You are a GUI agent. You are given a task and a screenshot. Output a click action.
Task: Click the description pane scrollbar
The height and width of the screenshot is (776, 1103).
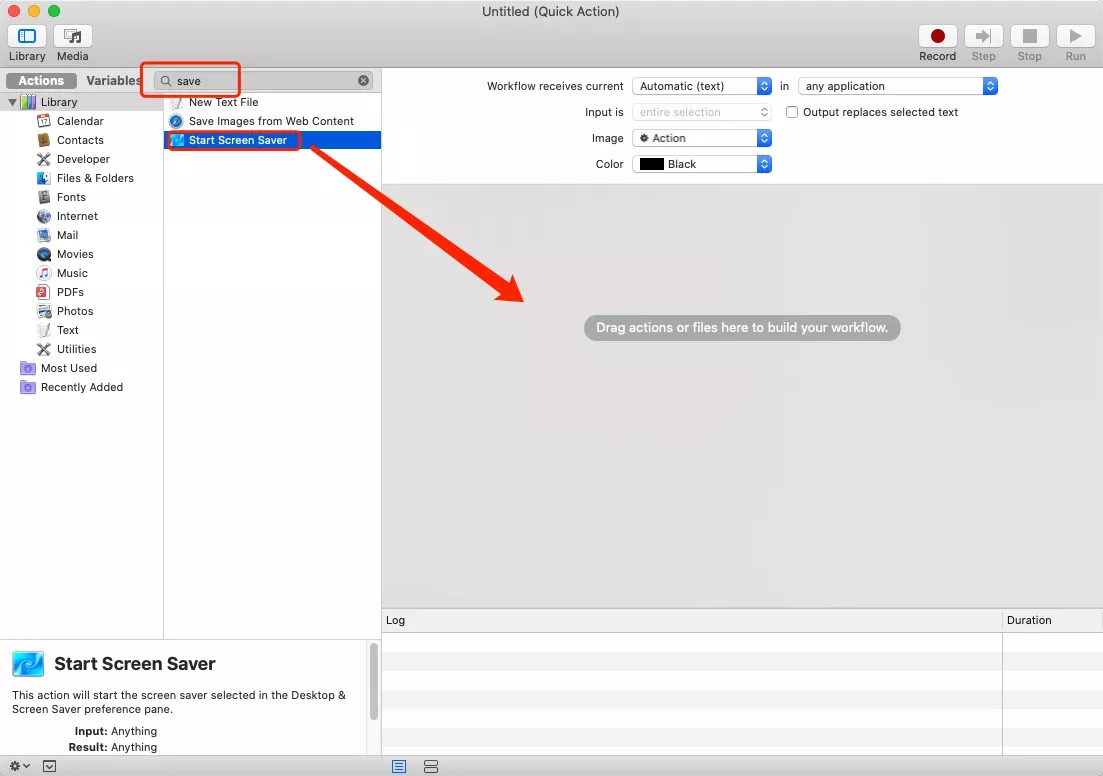point(374,681)
